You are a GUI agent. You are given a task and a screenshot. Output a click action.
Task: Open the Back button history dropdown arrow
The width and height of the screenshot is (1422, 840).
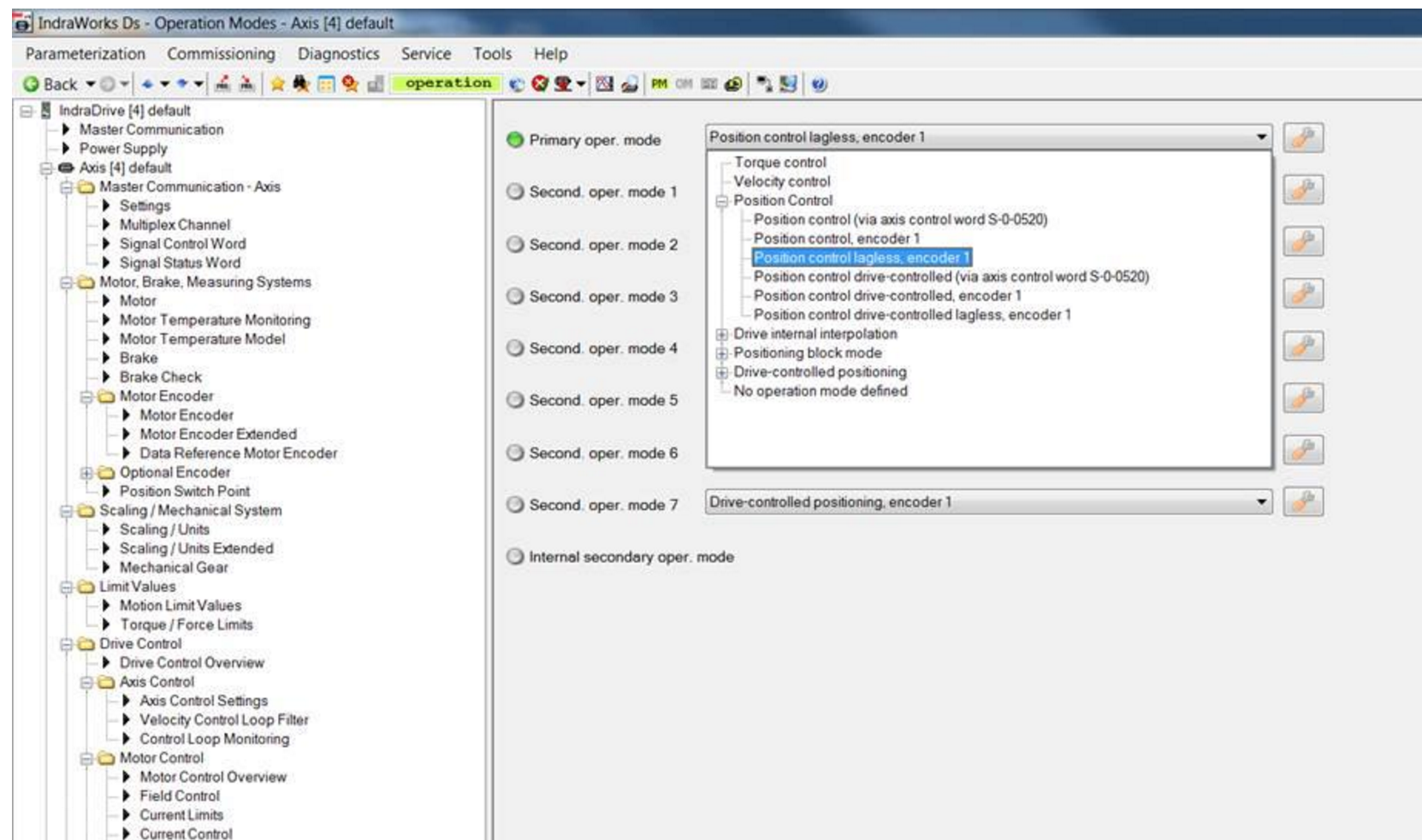[x=90, y=84]
